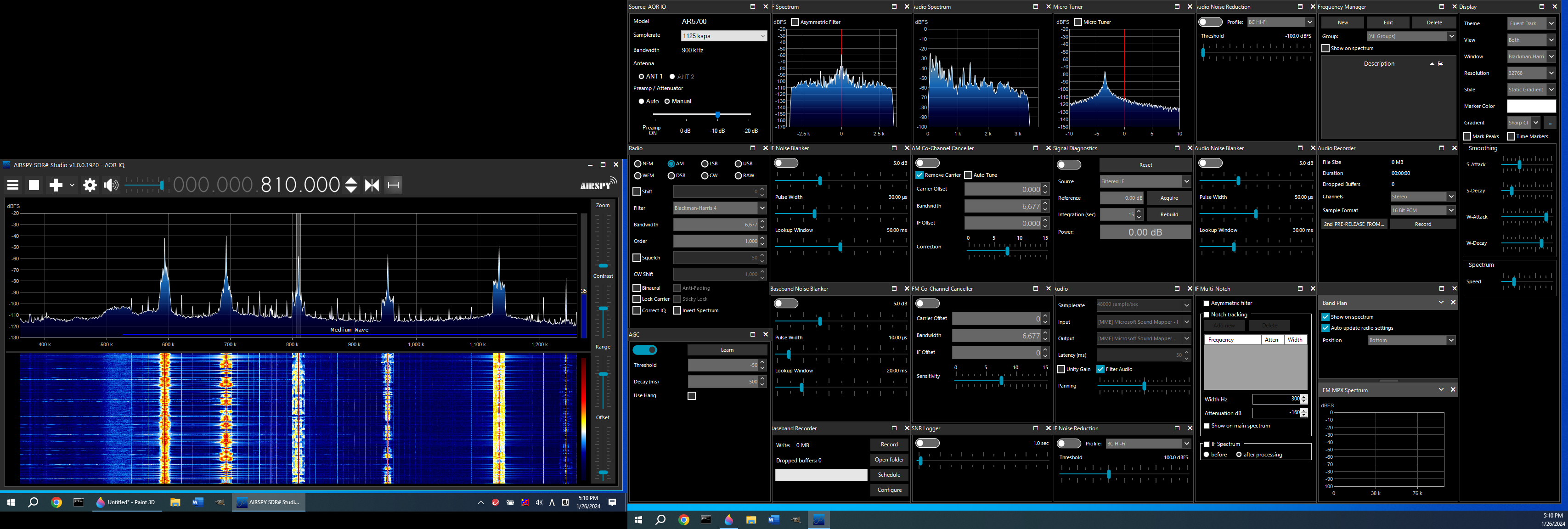Uncheck Remove Carrier in AM Co-Channel Canceller
The image size is (1568, 529).
pyautogui.click(x=920, y=175)
